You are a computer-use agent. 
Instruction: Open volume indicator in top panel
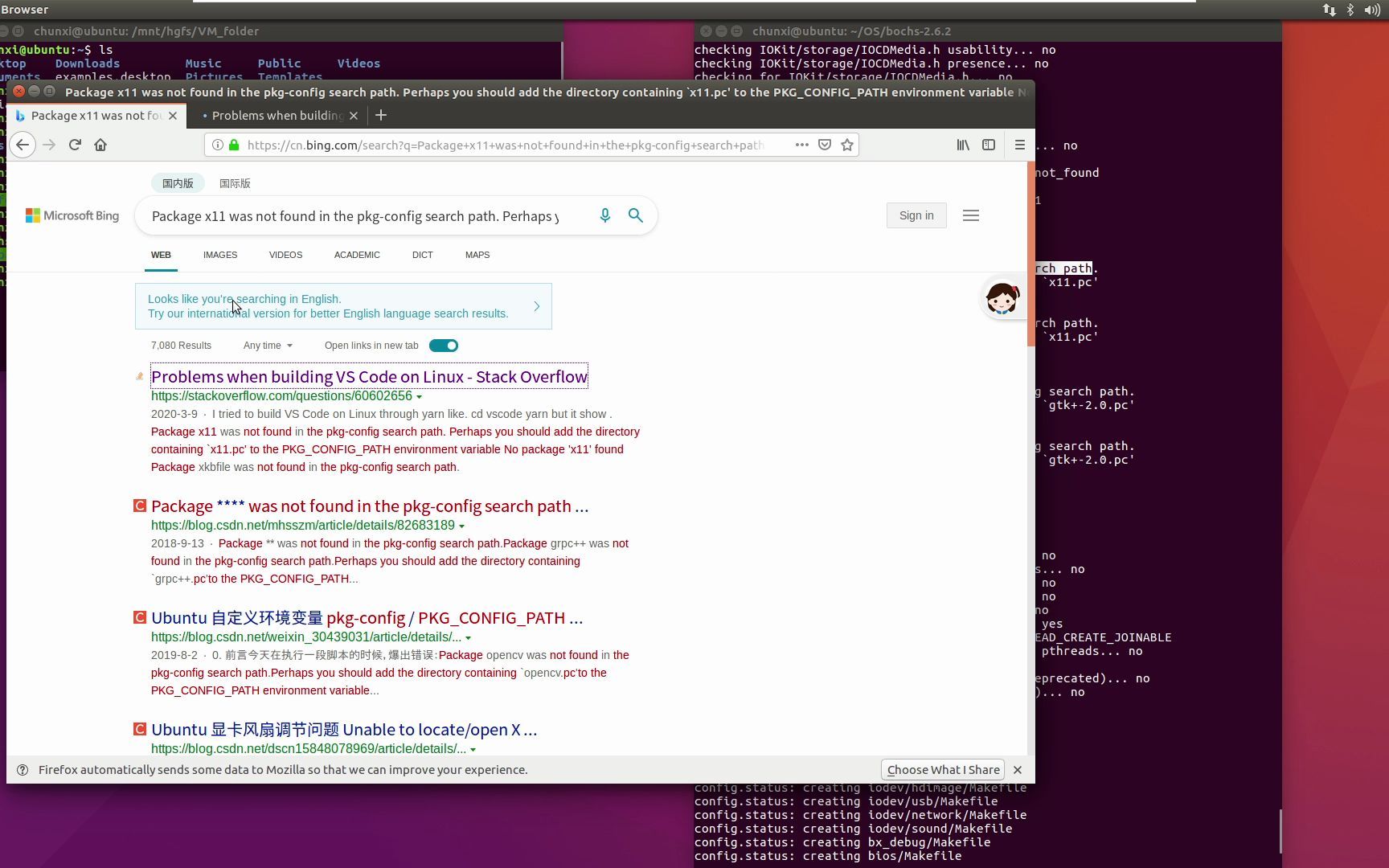(1371, 10)
